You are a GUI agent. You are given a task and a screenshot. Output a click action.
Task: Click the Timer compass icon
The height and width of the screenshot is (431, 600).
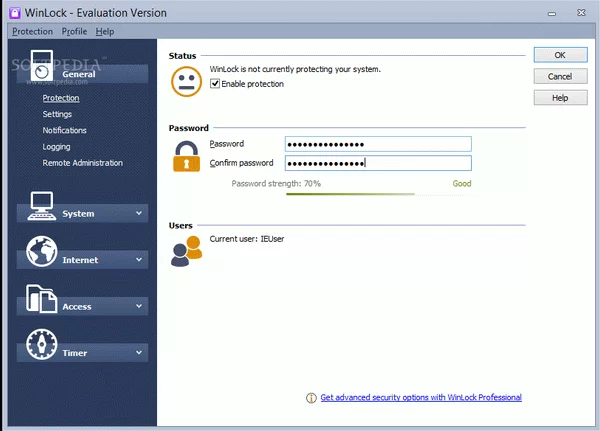[41, 345]
